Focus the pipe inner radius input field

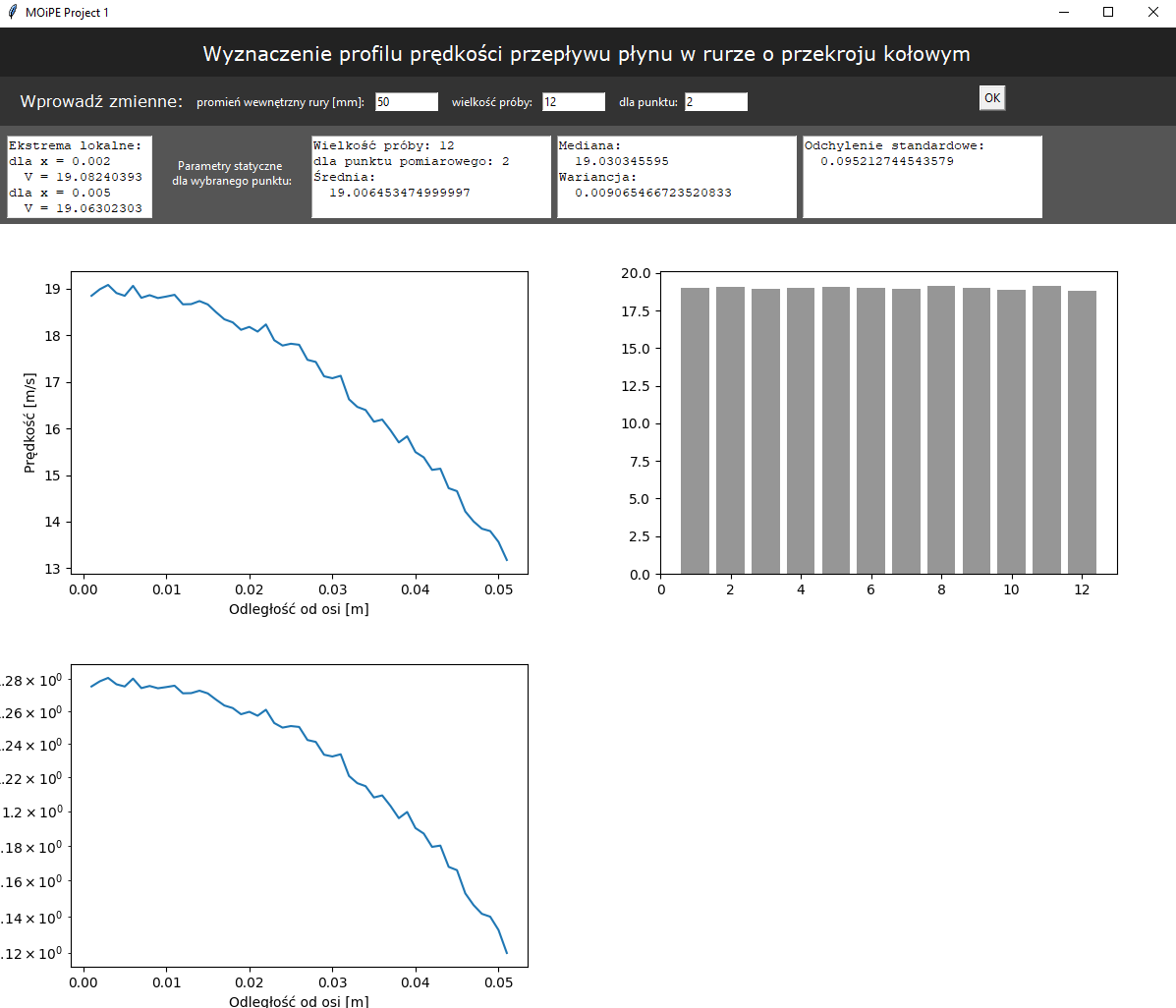(x=407, y=102)
